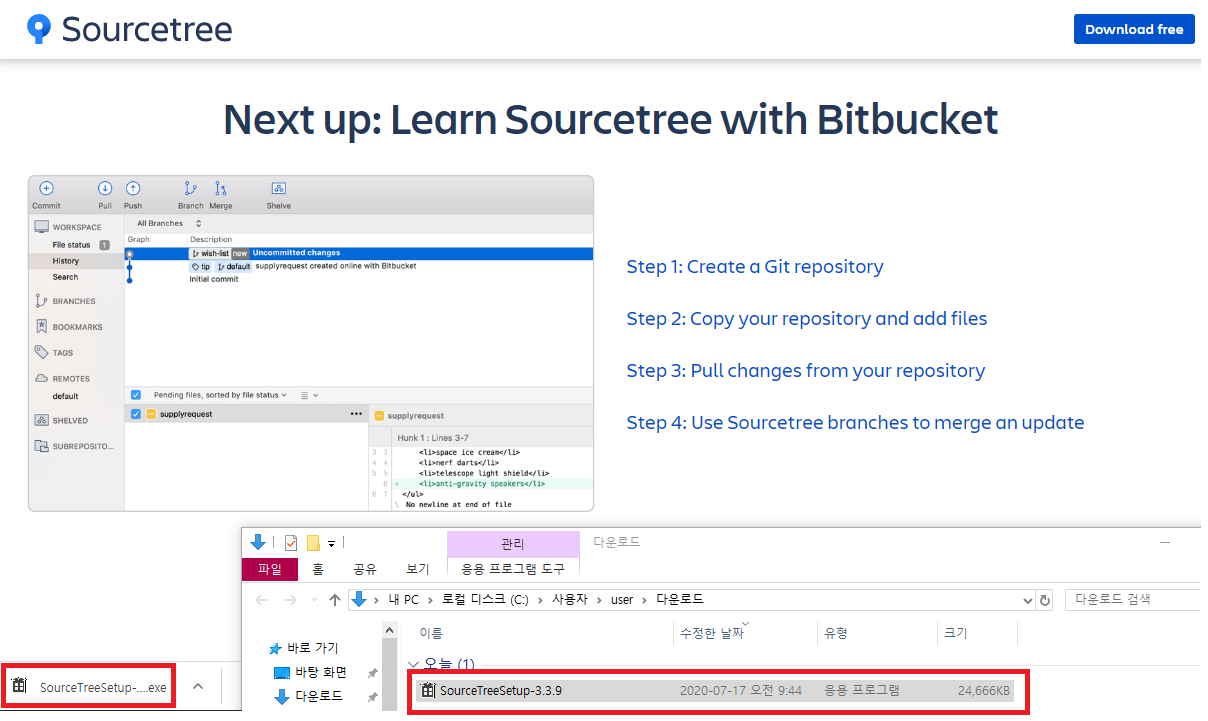Viewport: 1208px width, 721px height.
Task: Select 바로 가기 in navigation pane
Action: click(313, 647)
